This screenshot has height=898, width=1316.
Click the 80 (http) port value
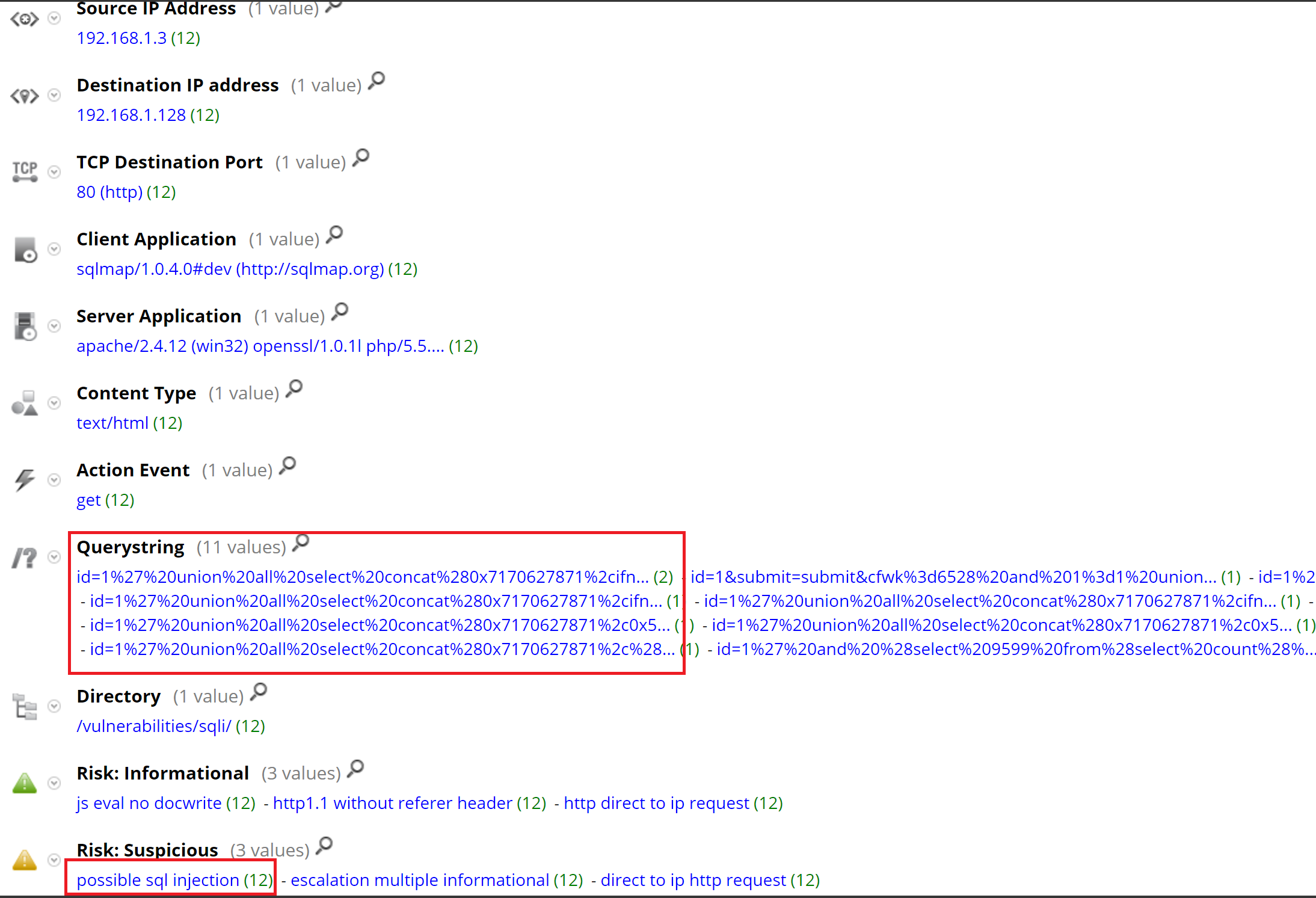coord(109,192)
